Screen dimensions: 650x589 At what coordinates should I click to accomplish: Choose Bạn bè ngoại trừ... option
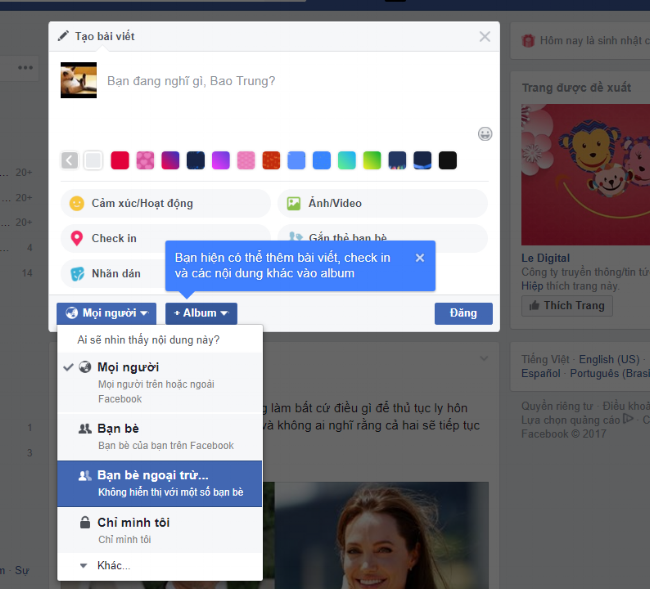point(160,483)
